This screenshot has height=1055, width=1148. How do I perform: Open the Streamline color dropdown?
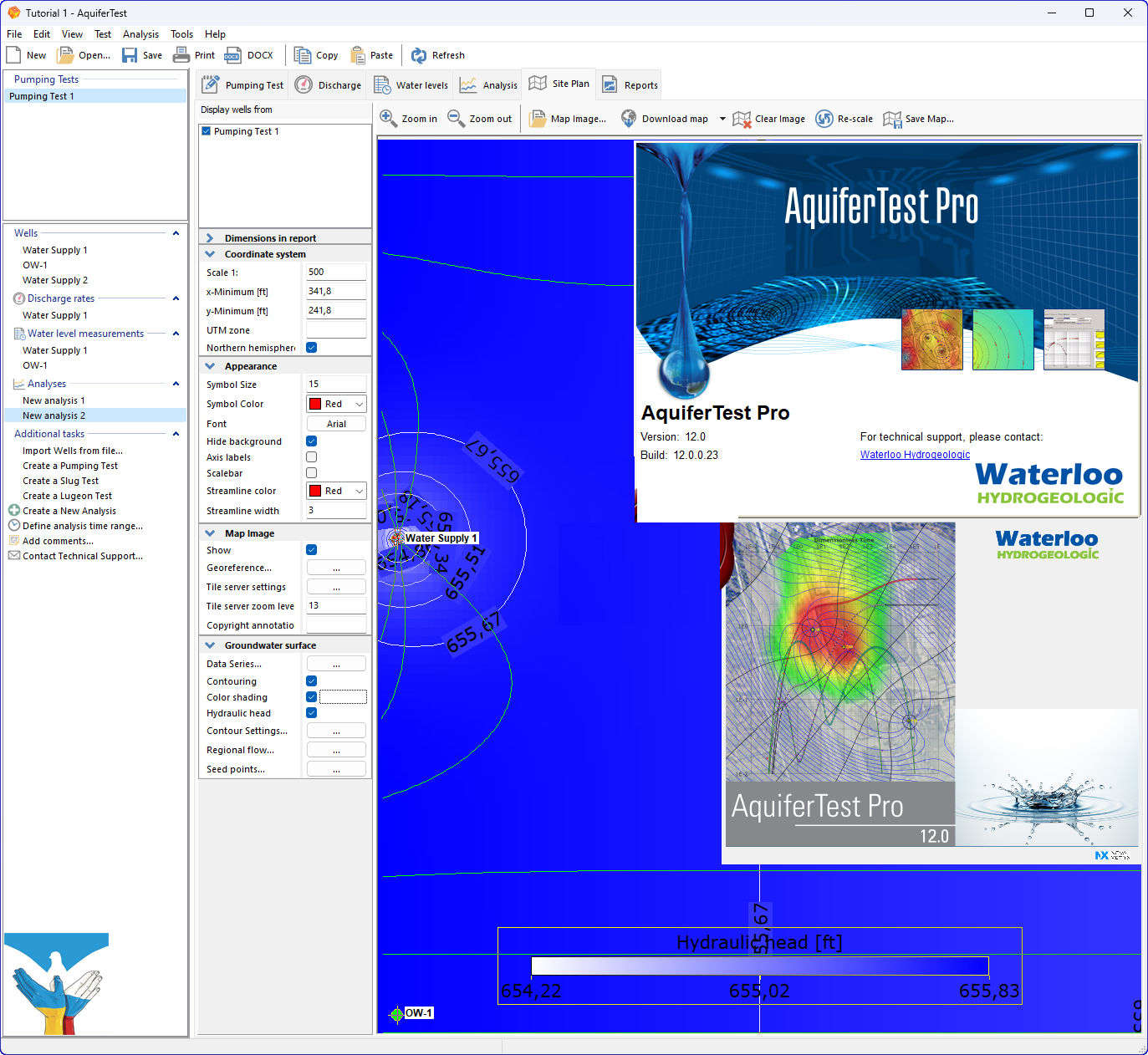[x=360, y=491]
